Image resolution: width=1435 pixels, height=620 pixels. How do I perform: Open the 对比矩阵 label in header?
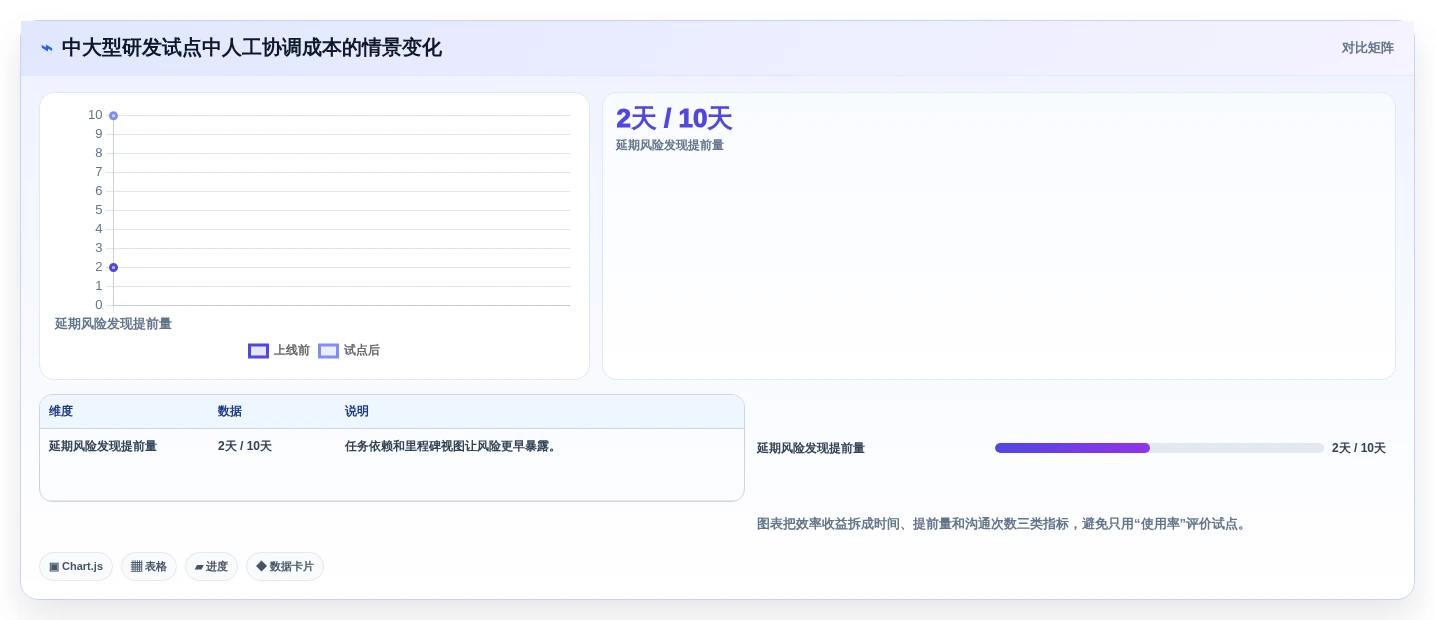pyautogui.click(x=1367, y=48)
